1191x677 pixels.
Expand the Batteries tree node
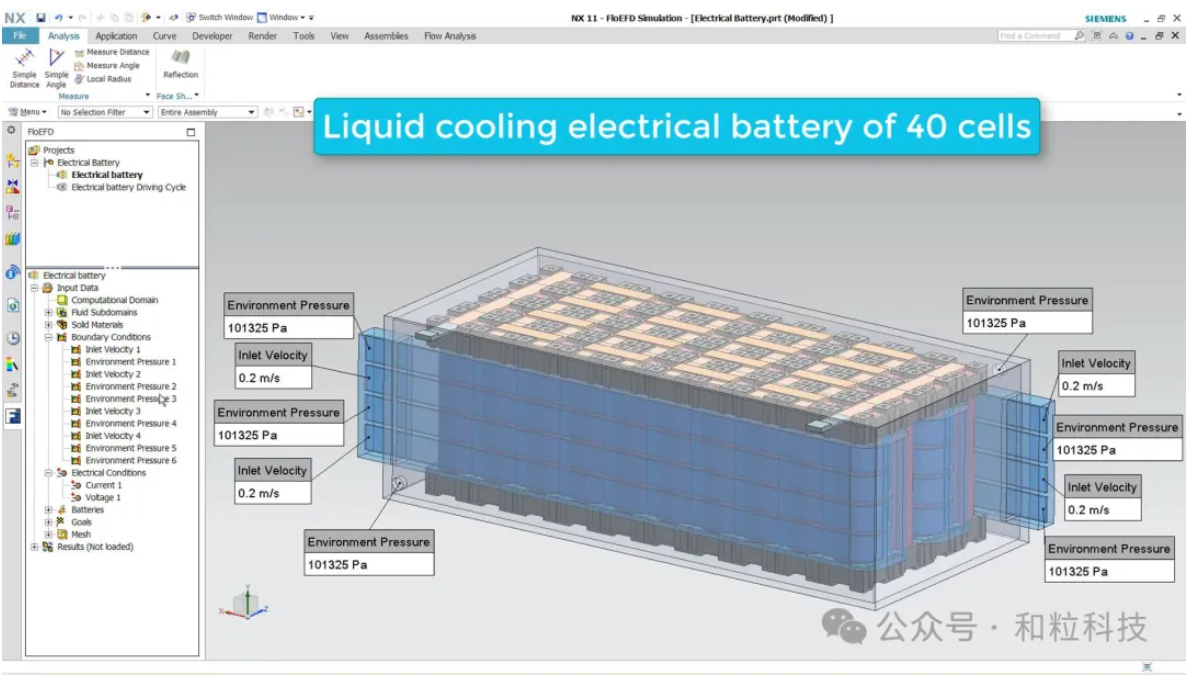coord(48,510)
